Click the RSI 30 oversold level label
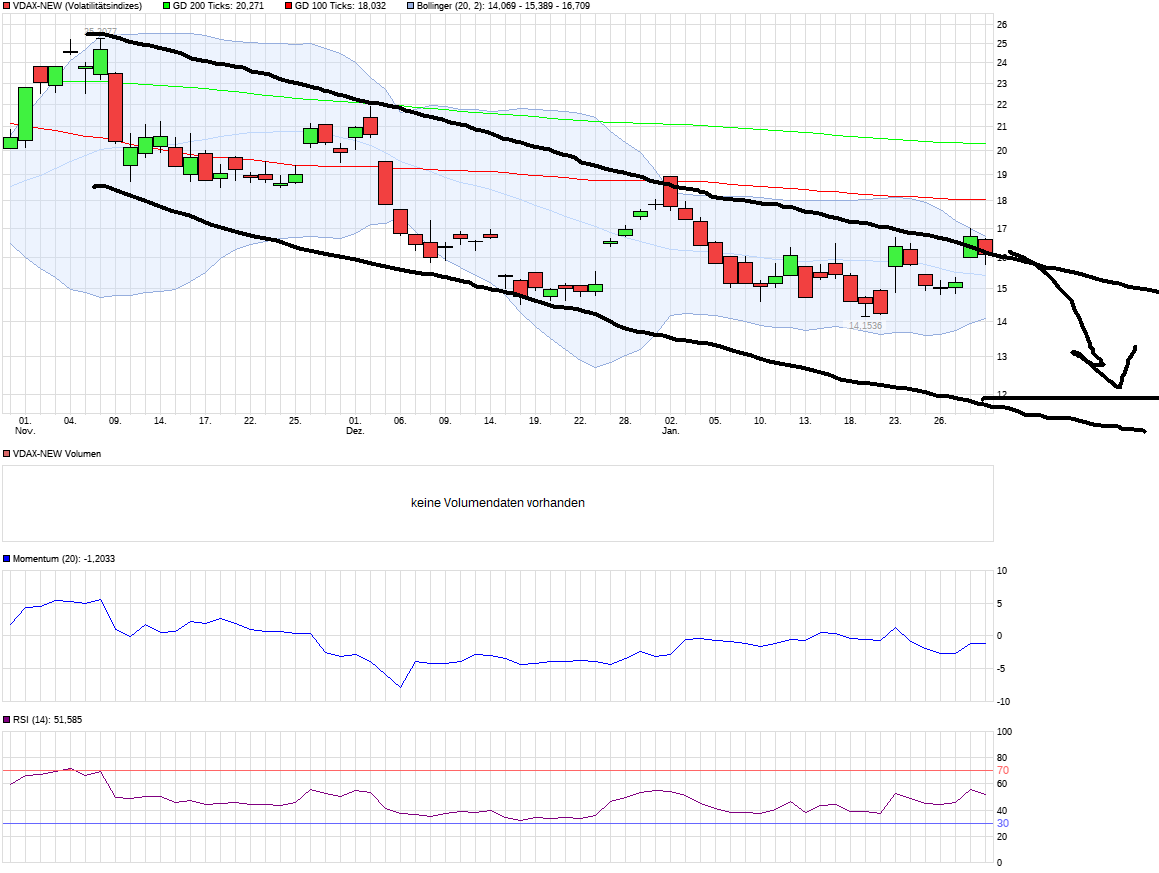This screenshot has height=873, width=1159. click(1003, 823)
